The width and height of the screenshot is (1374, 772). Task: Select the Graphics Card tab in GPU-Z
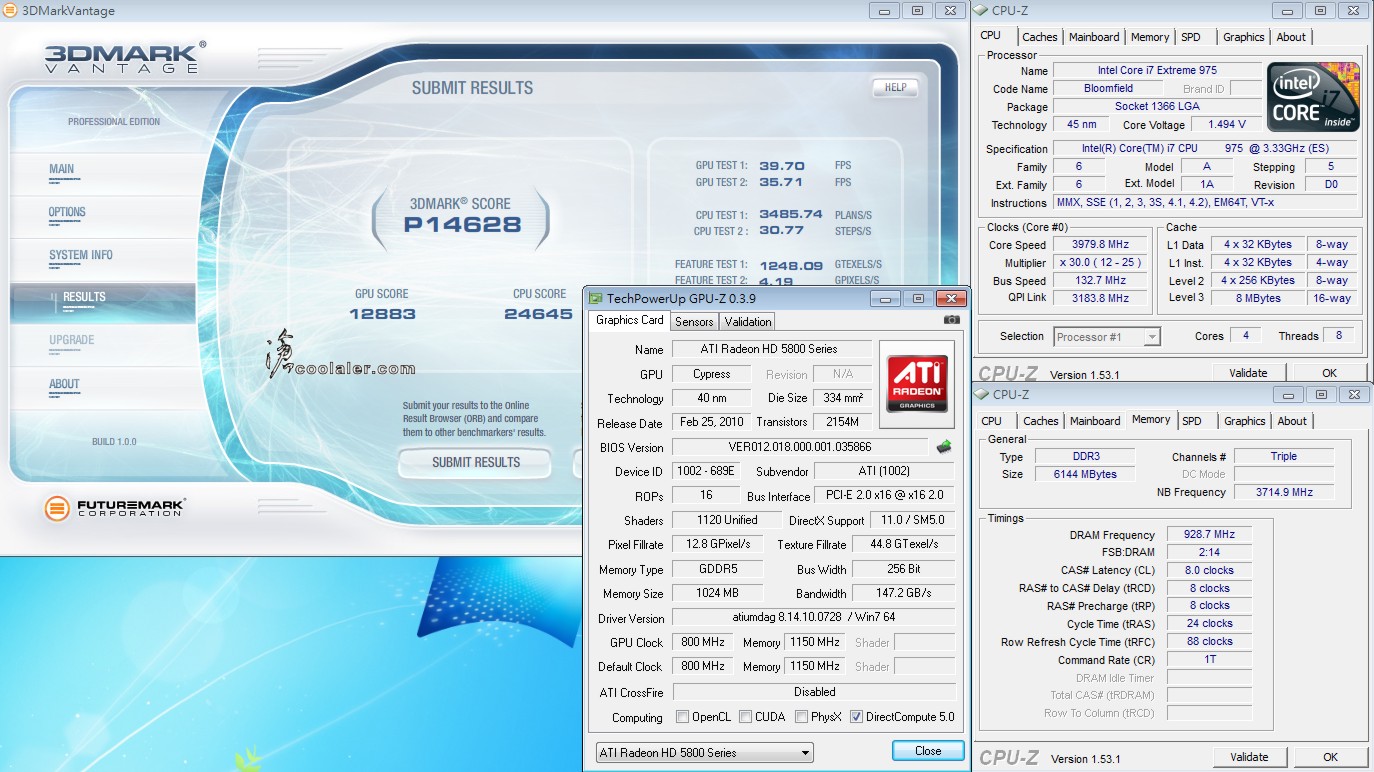[630, 320]
